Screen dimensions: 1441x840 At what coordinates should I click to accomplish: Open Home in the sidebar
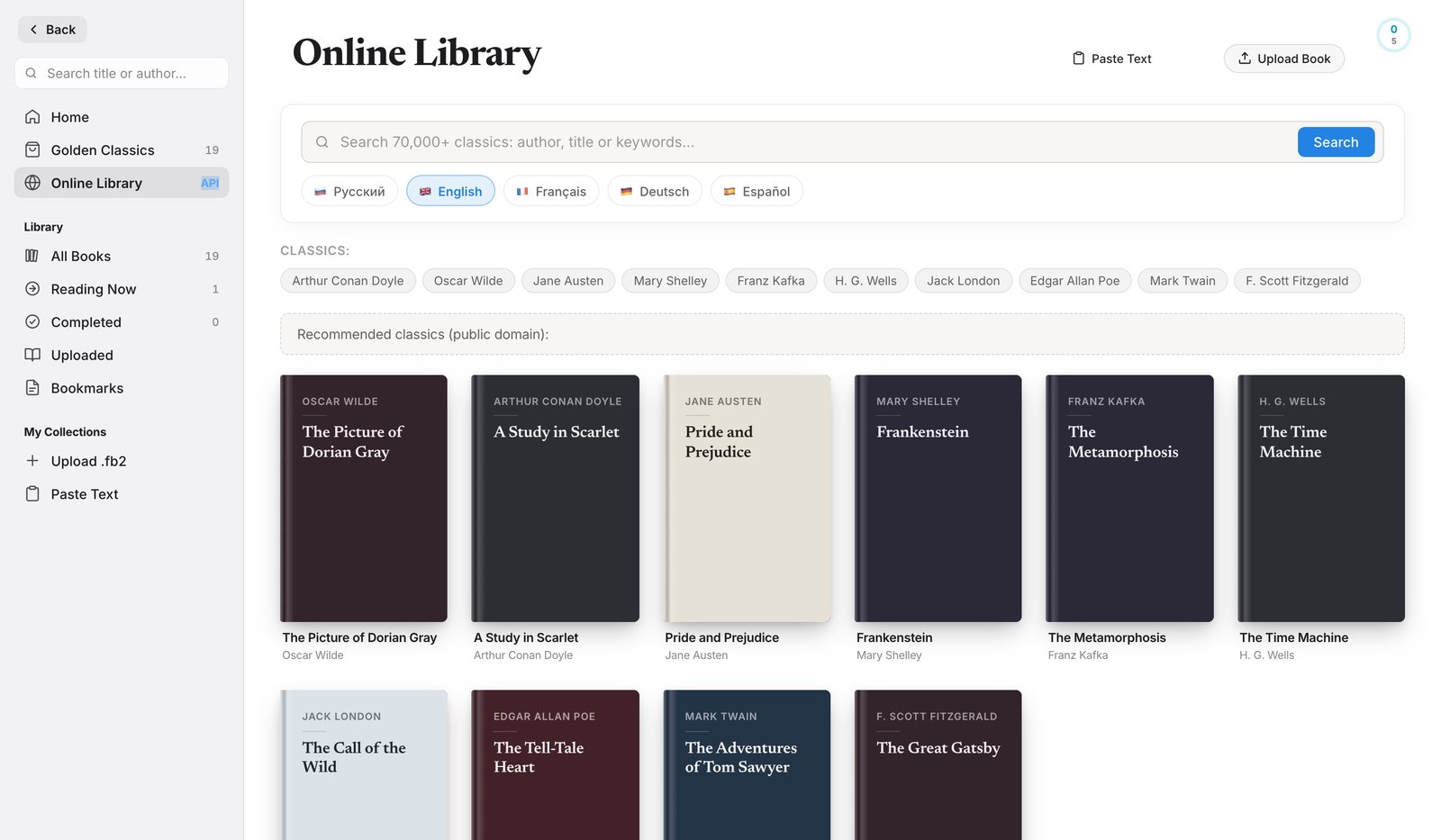click(x=122, y=117)
